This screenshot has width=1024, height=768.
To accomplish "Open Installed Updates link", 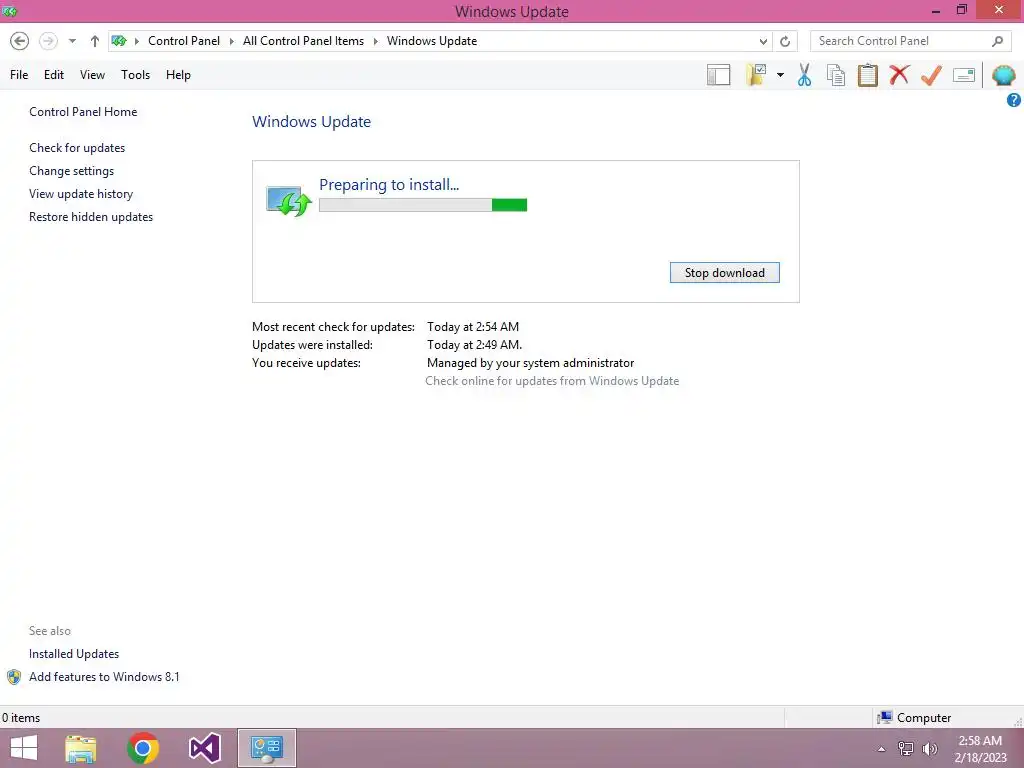I will tap(74, 654).
